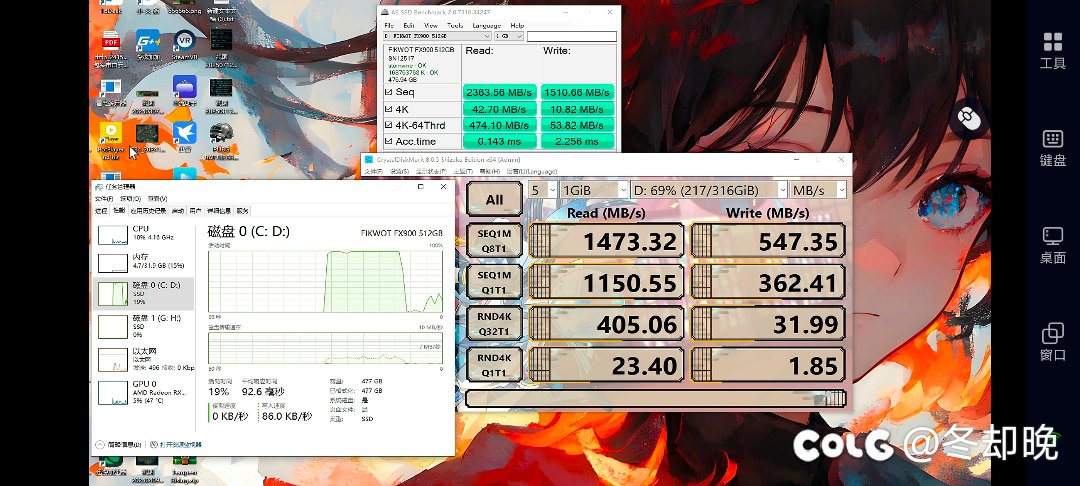Switch to 服务 tab in Task Manager
Image resolution: width=1080 pixels, height=486 pixels.
point(242,211)
